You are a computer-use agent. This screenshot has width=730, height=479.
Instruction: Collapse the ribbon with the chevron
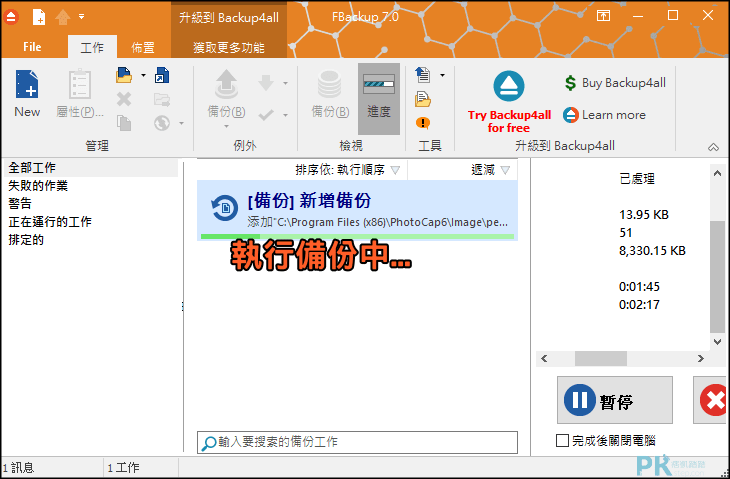point(713,147)
